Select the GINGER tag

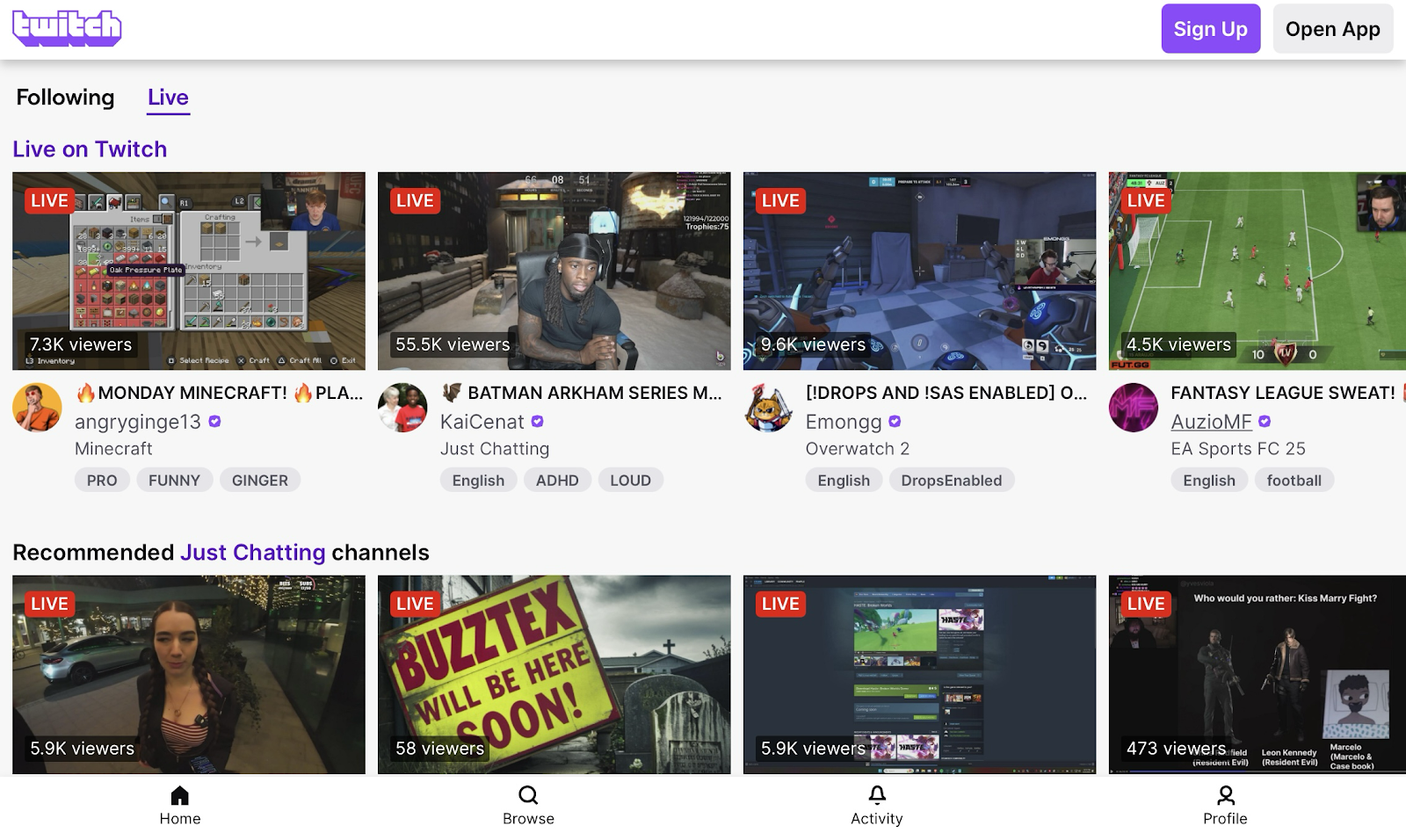tap(259, 481)
